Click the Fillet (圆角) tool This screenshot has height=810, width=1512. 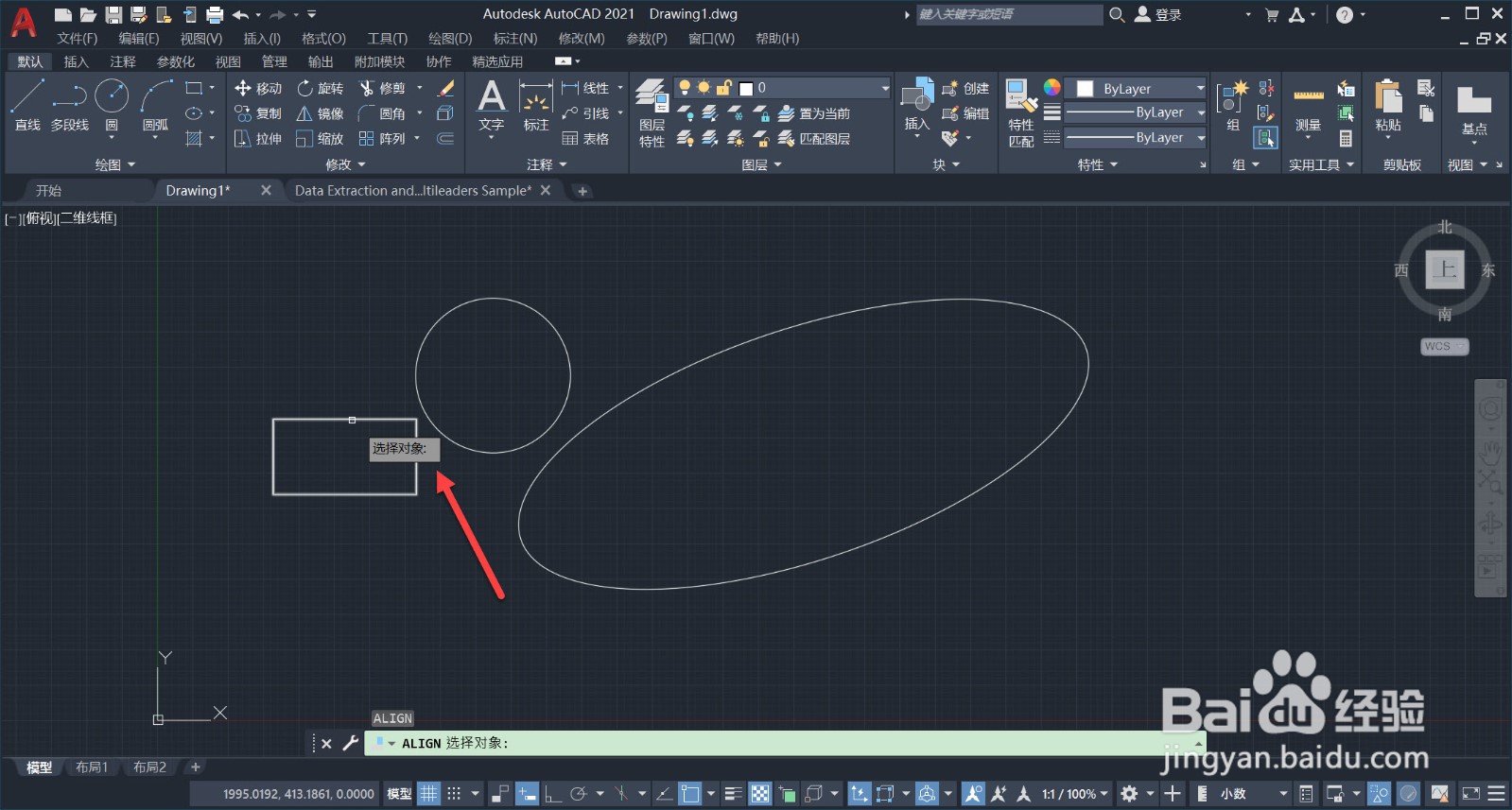click(382, 113)
